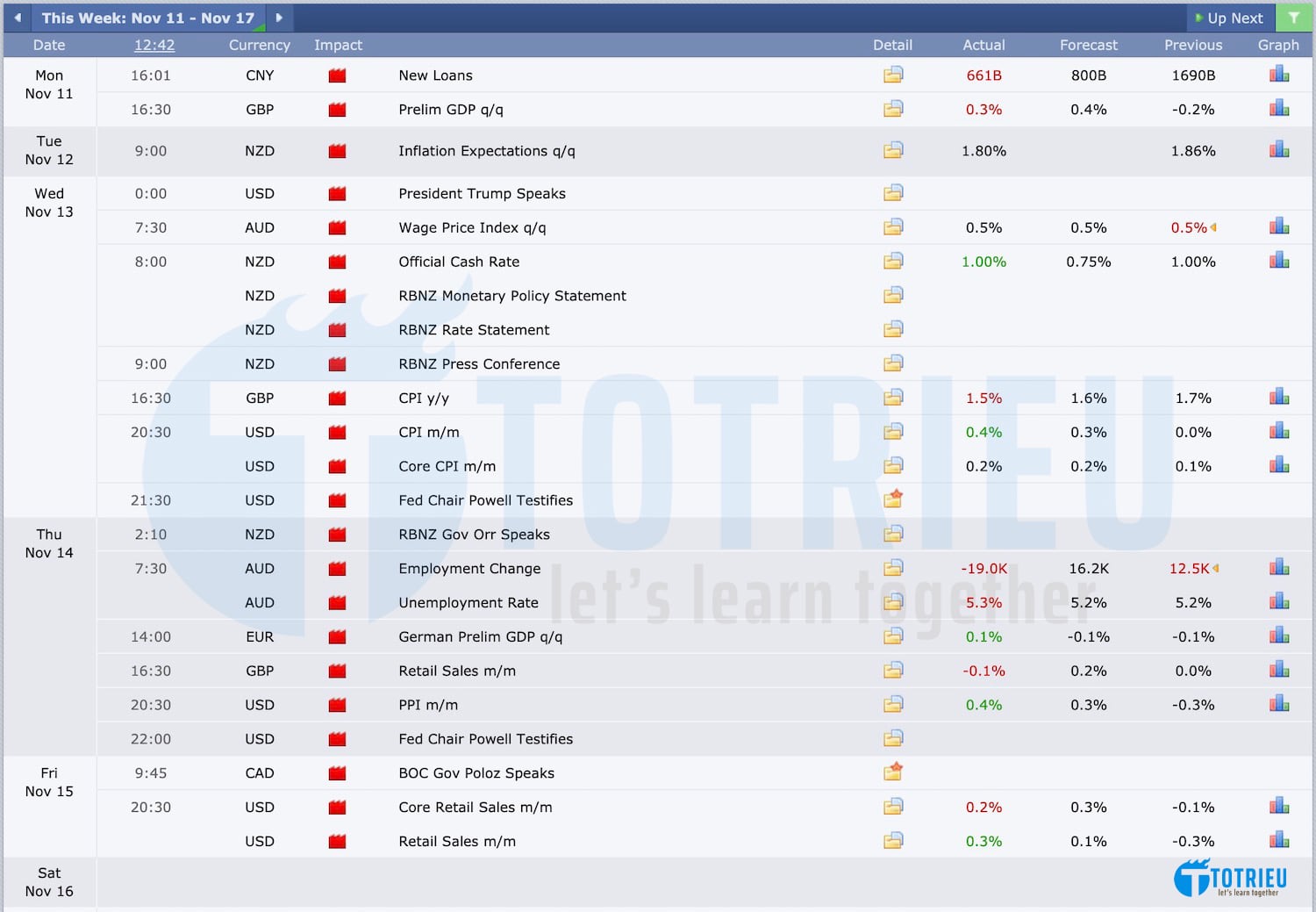The width and height of the screenshot is (1316, 912).
Task: Click revised marker next to Employment Change previous
Action: [x=1215, y=569]
